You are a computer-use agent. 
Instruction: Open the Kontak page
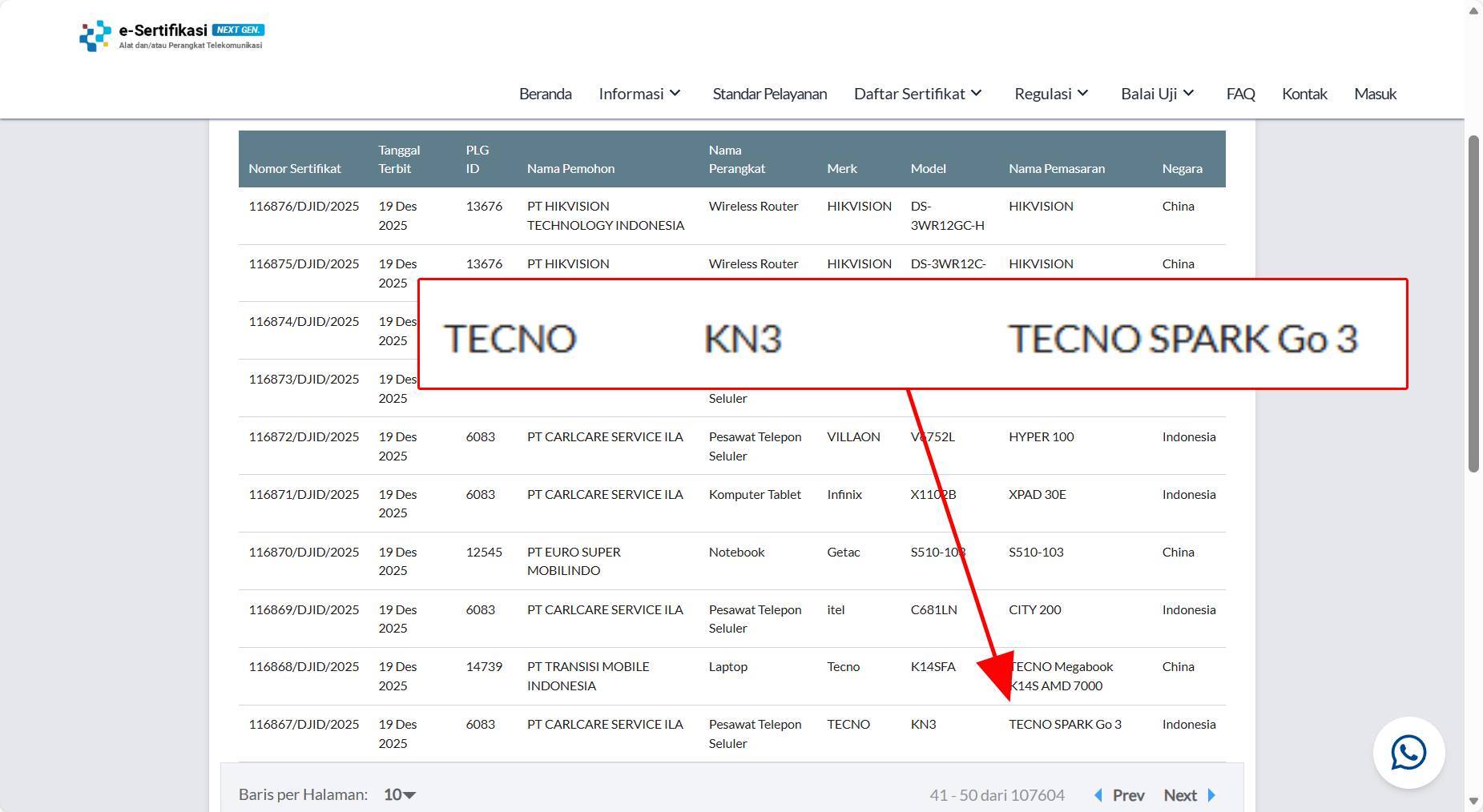(x=1304, y=93)
